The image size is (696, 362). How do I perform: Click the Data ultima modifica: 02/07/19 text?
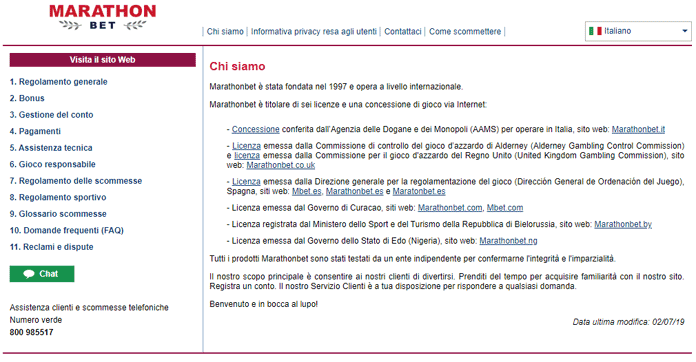coord(629,322)
